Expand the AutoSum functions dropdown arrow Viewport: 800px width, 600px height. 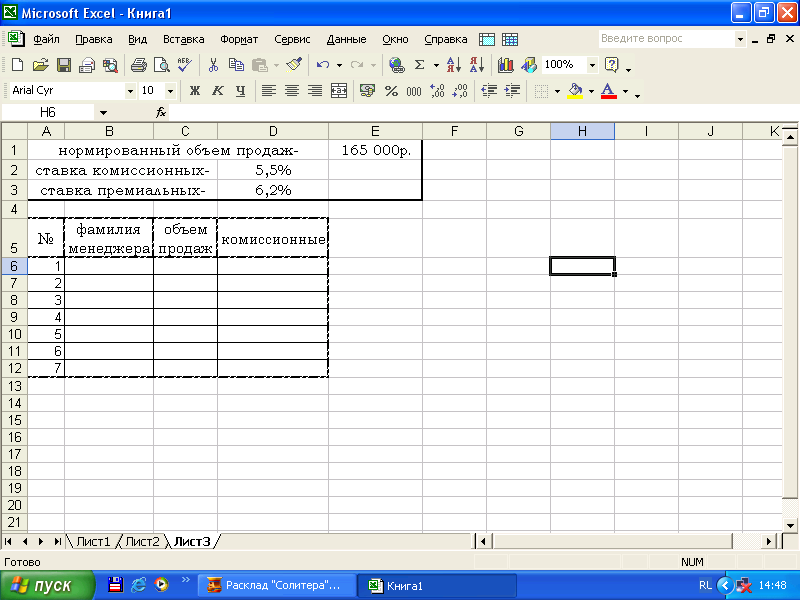click(436, 65)
